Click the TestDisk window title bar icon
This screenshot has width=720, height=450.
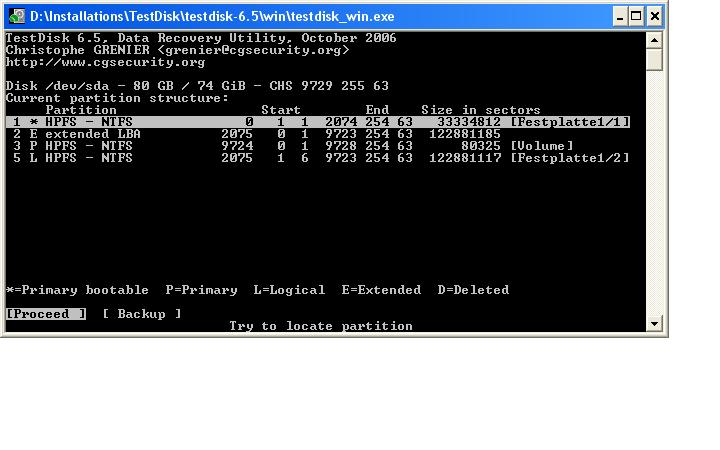click(x=17, y=17)
